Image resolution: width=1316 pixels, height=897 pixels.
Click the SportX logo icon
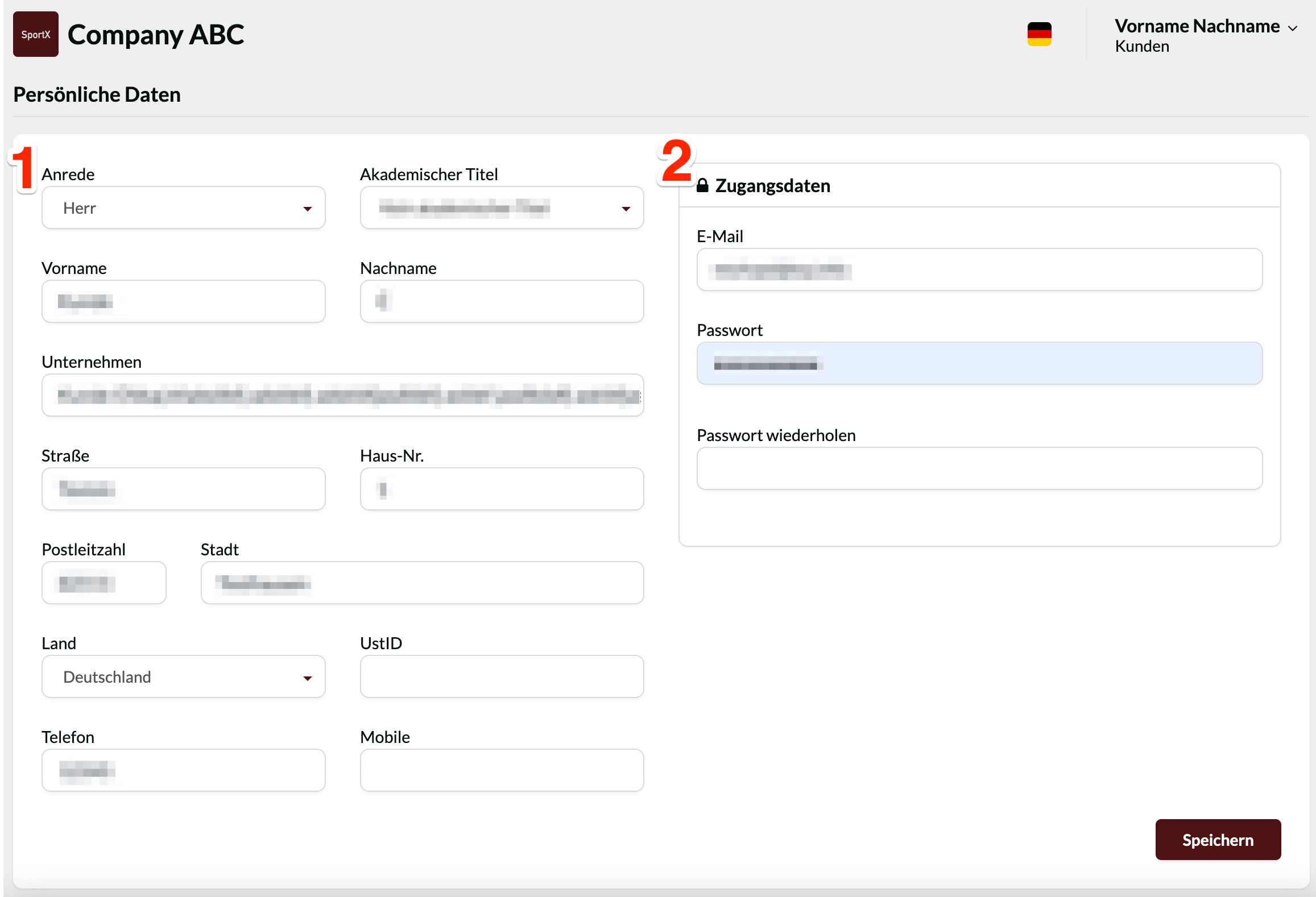[x=35, y=34]
